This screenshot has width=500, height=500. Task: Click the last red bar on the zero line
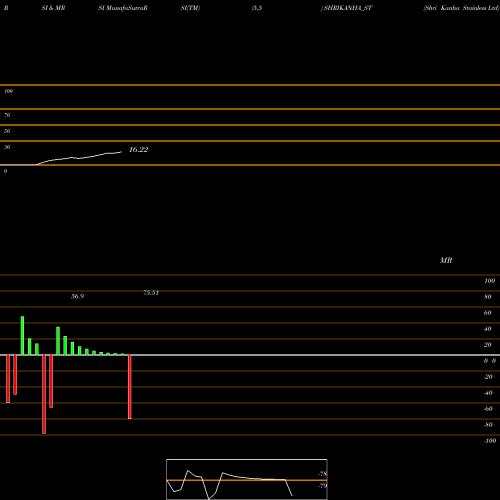[x=130, y=387]
